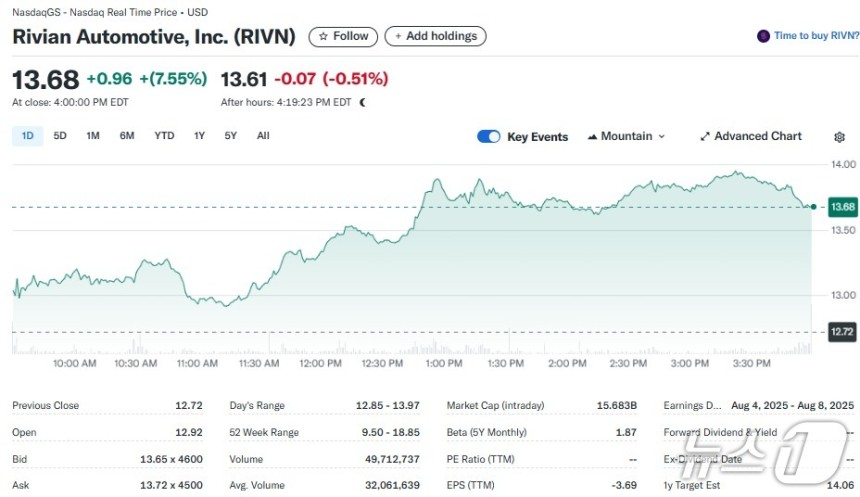Click the green 13.68 price marker on chart
The image size is (860, 497).
[842, 207]
